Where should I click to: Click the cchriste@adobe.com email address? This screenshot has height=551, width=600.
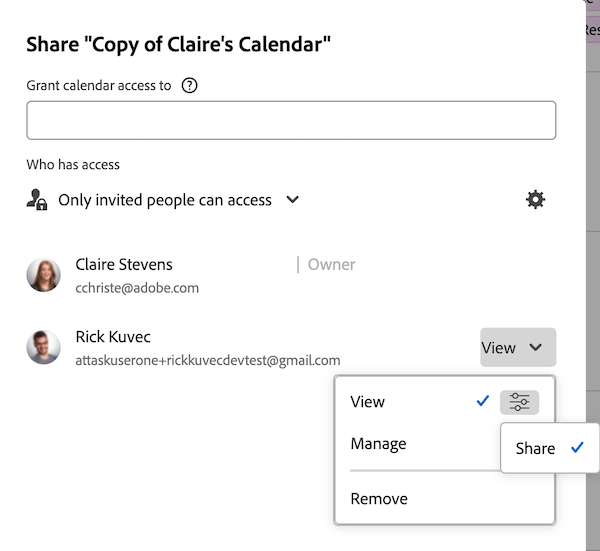click(x=137, y=288)
